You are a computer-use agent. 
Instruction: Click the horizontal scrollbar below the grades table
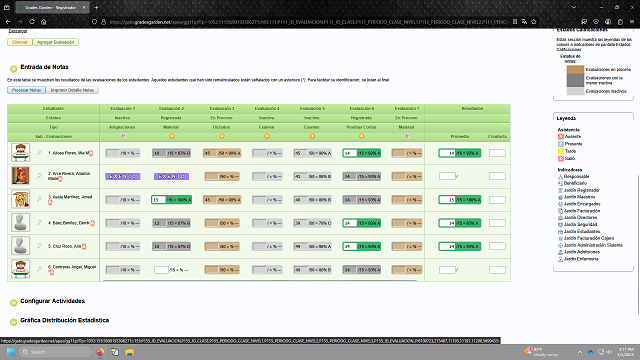[x=260, y=280]
